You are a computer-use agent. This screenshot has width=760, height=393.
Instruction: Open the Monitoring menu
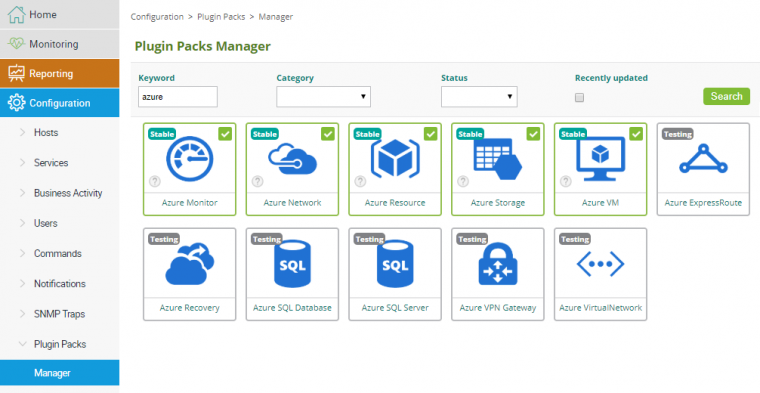pos(60,44)
